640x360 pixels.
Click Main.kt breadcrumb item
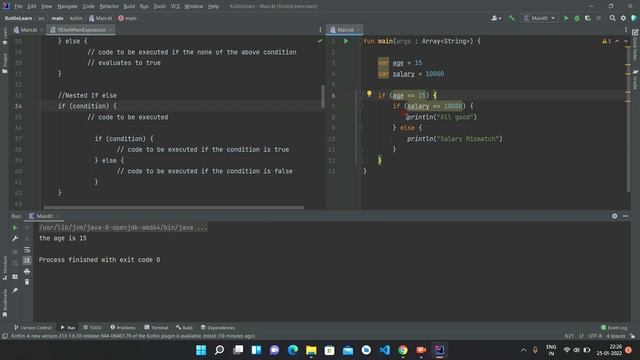(100, 18)
